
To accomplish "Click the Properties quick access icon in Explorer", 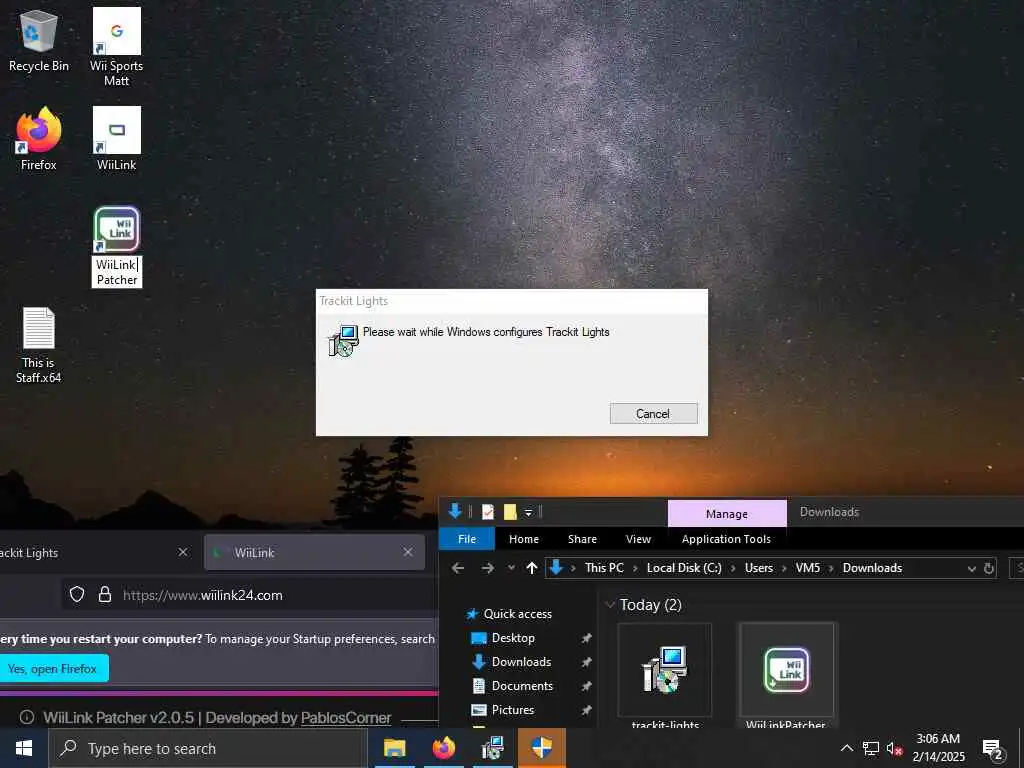I will [x=488, y=512].
